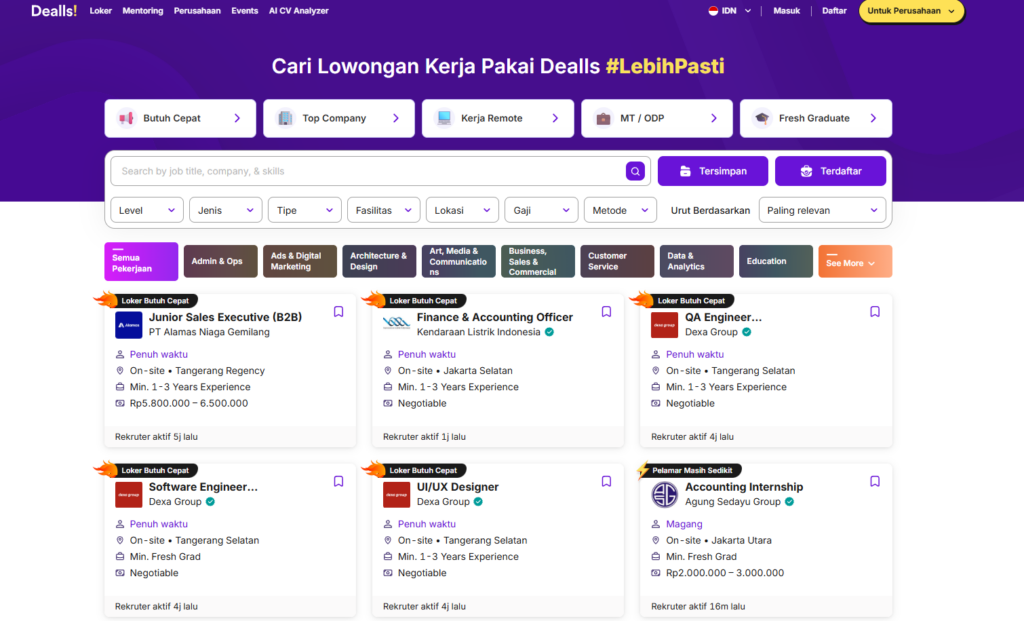Bookmark the UI/UX Designer job
This screenshot has height=621, width=1024.
(x=606, y=481)
